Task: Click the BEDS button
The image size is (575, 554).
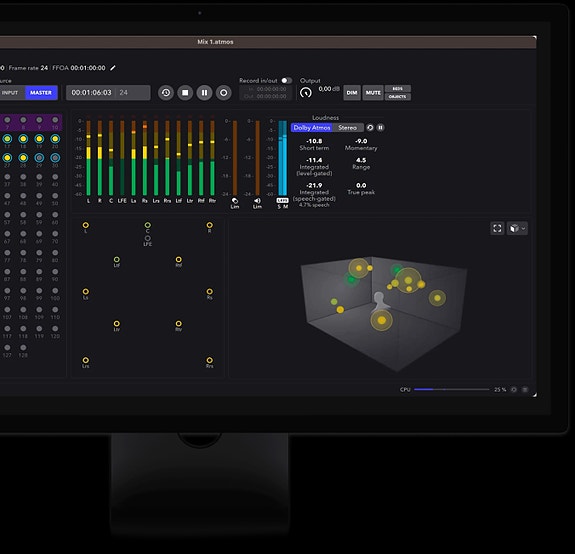Action: tap(398, 89)
